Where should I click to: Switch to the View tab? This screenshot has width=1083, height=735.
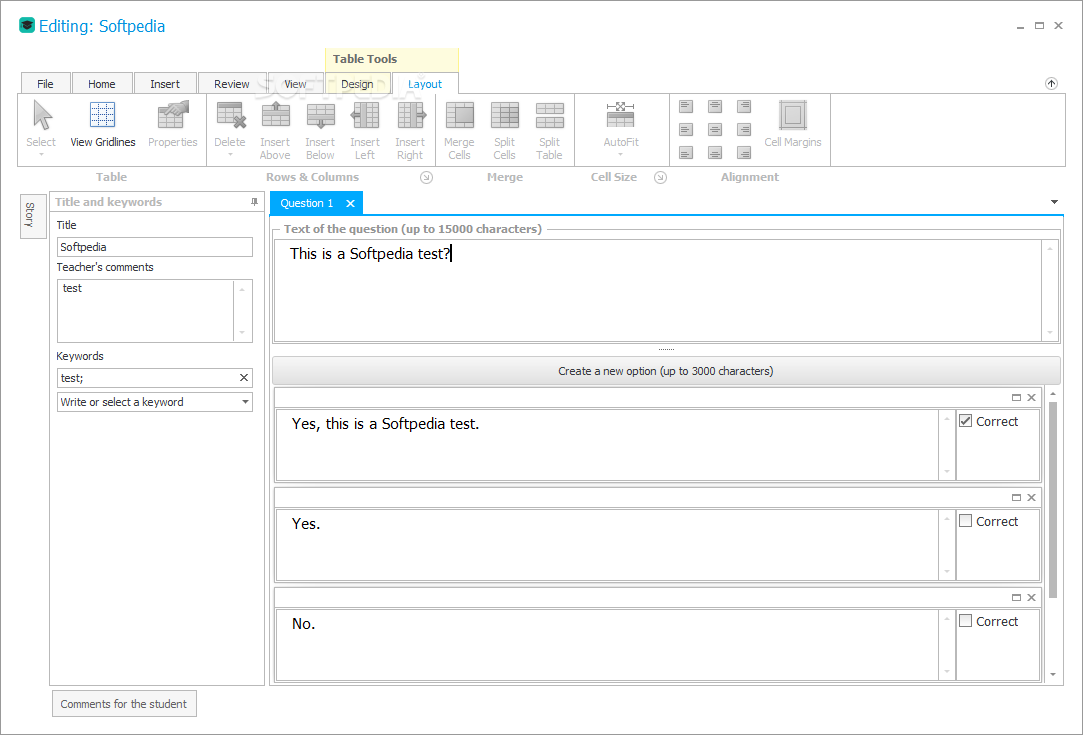pos(296,84)
